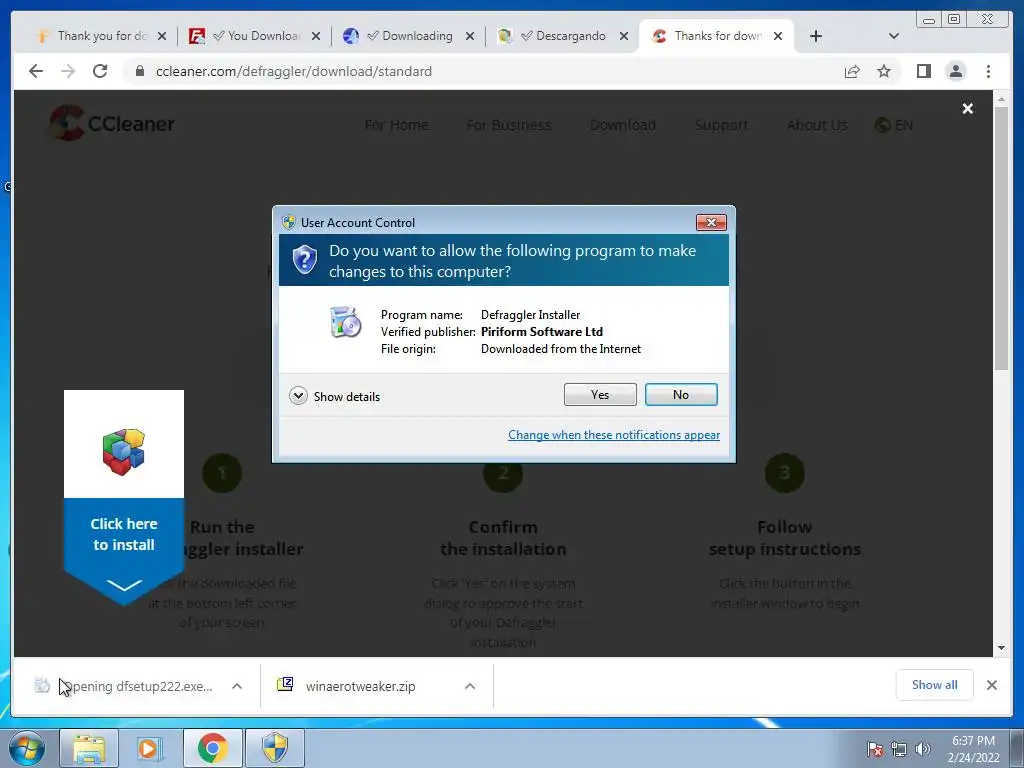Click Show all downloads
The image size is (1024, 768).
(x=935, y=685)
